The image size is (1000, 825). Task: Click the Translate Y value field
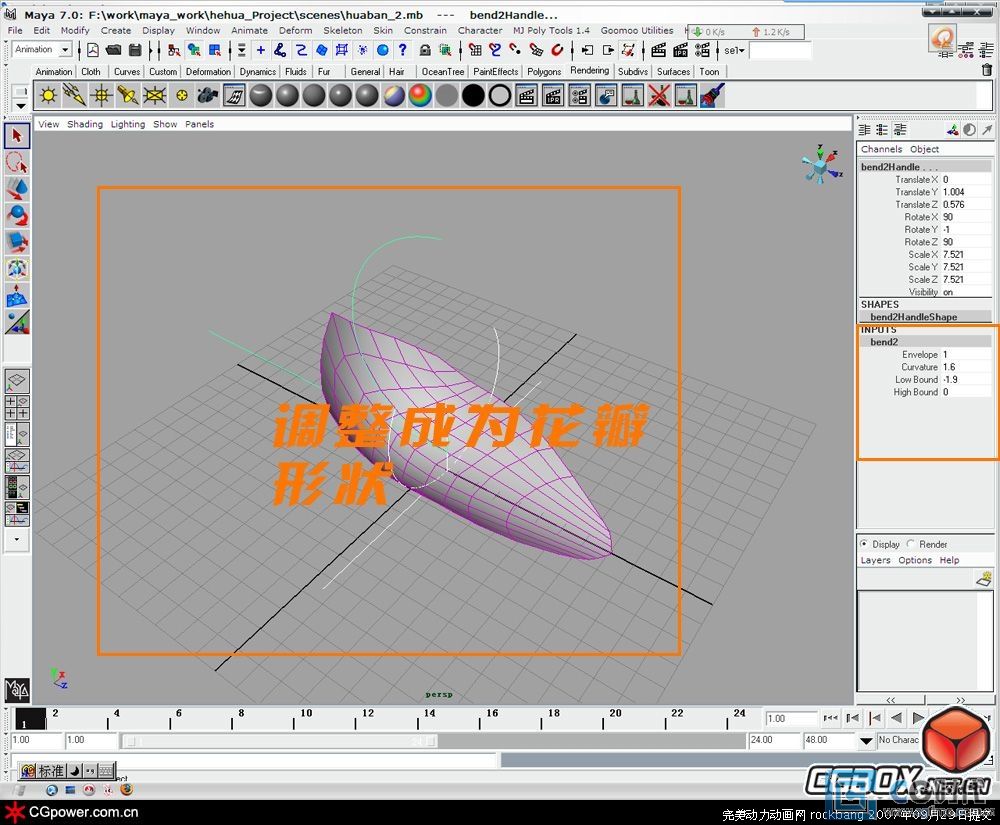click(966, 192)
